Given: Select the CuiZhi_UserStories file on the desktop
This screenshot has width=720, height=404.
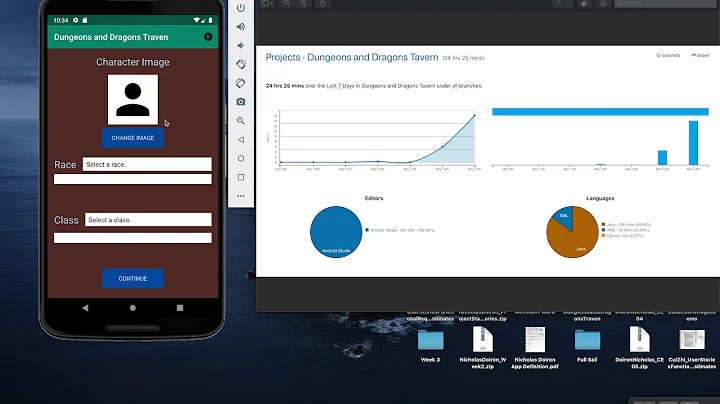Looking at the screenshot, I should pos(692,349).
